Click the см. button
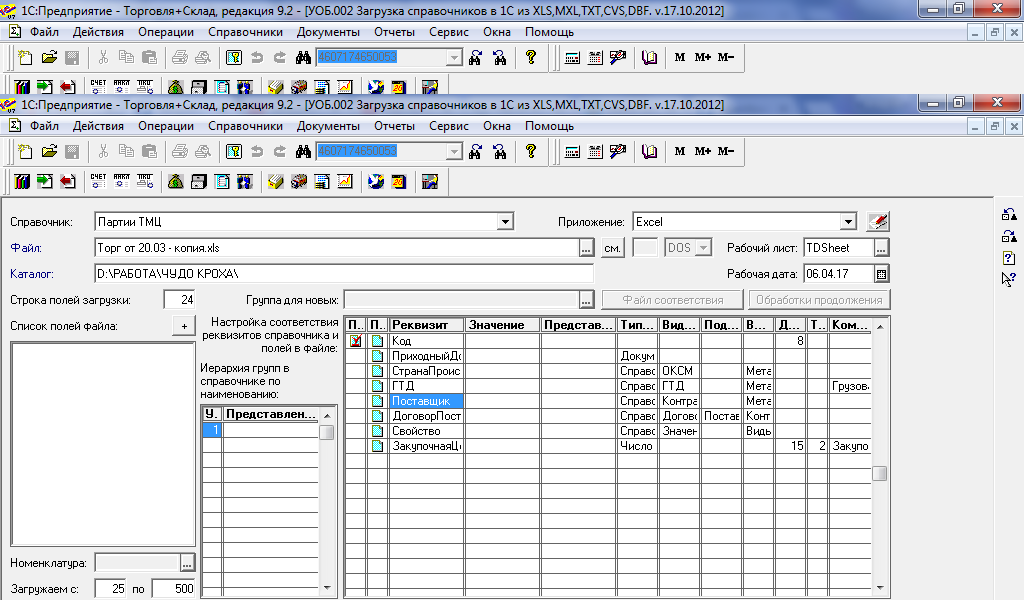1024x600 pixels. pyautogui.click(x=612, y=248)
